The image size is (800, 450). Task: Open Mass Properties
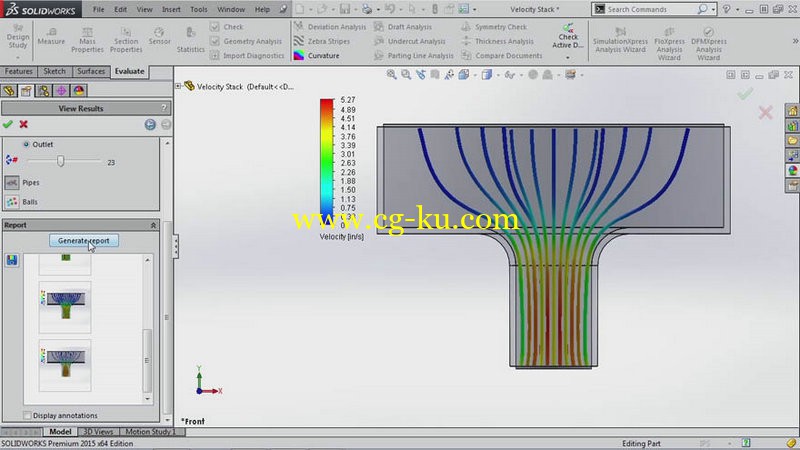point(87,40)
